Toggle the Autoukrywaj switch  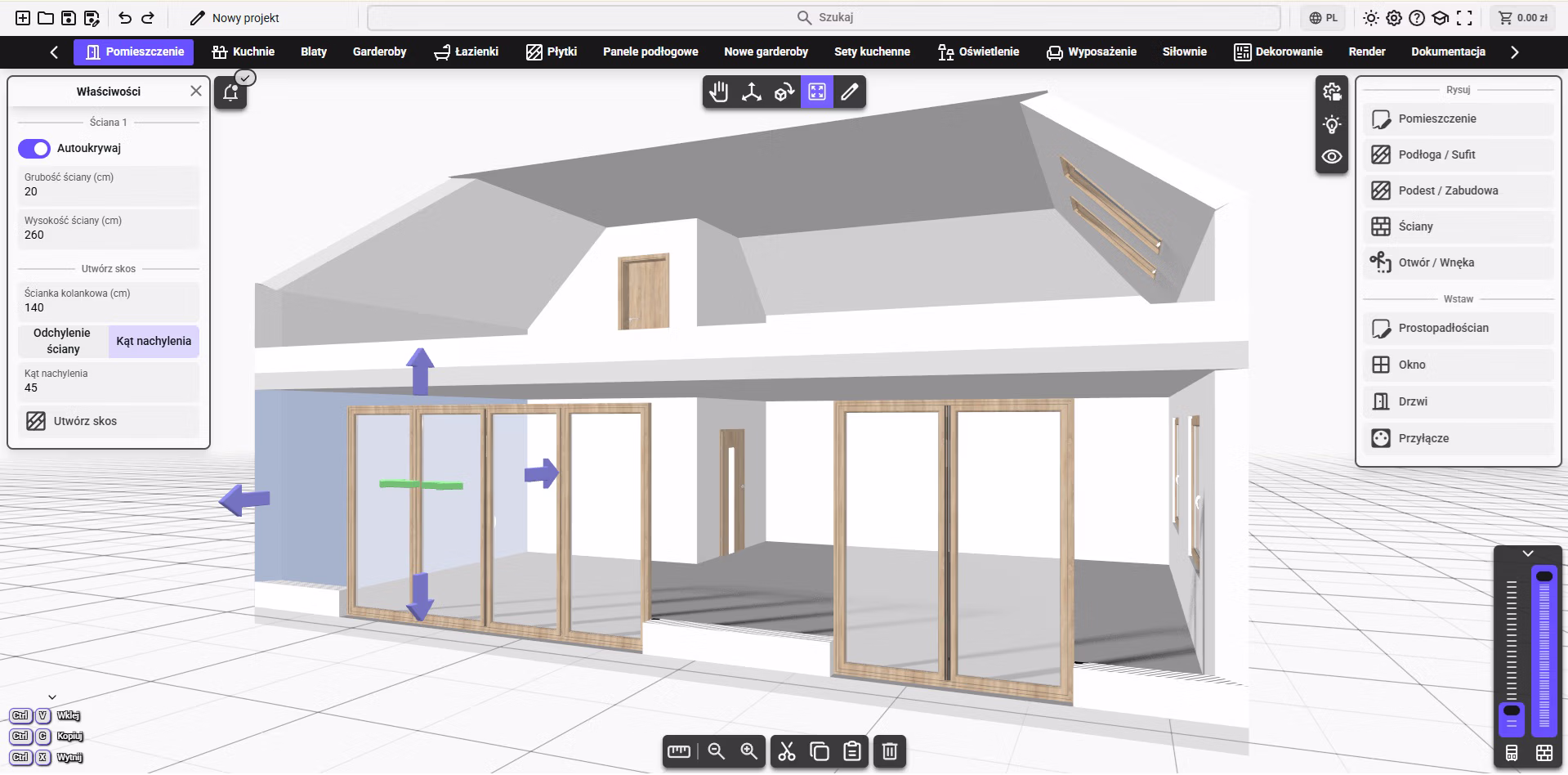[34, 149]
